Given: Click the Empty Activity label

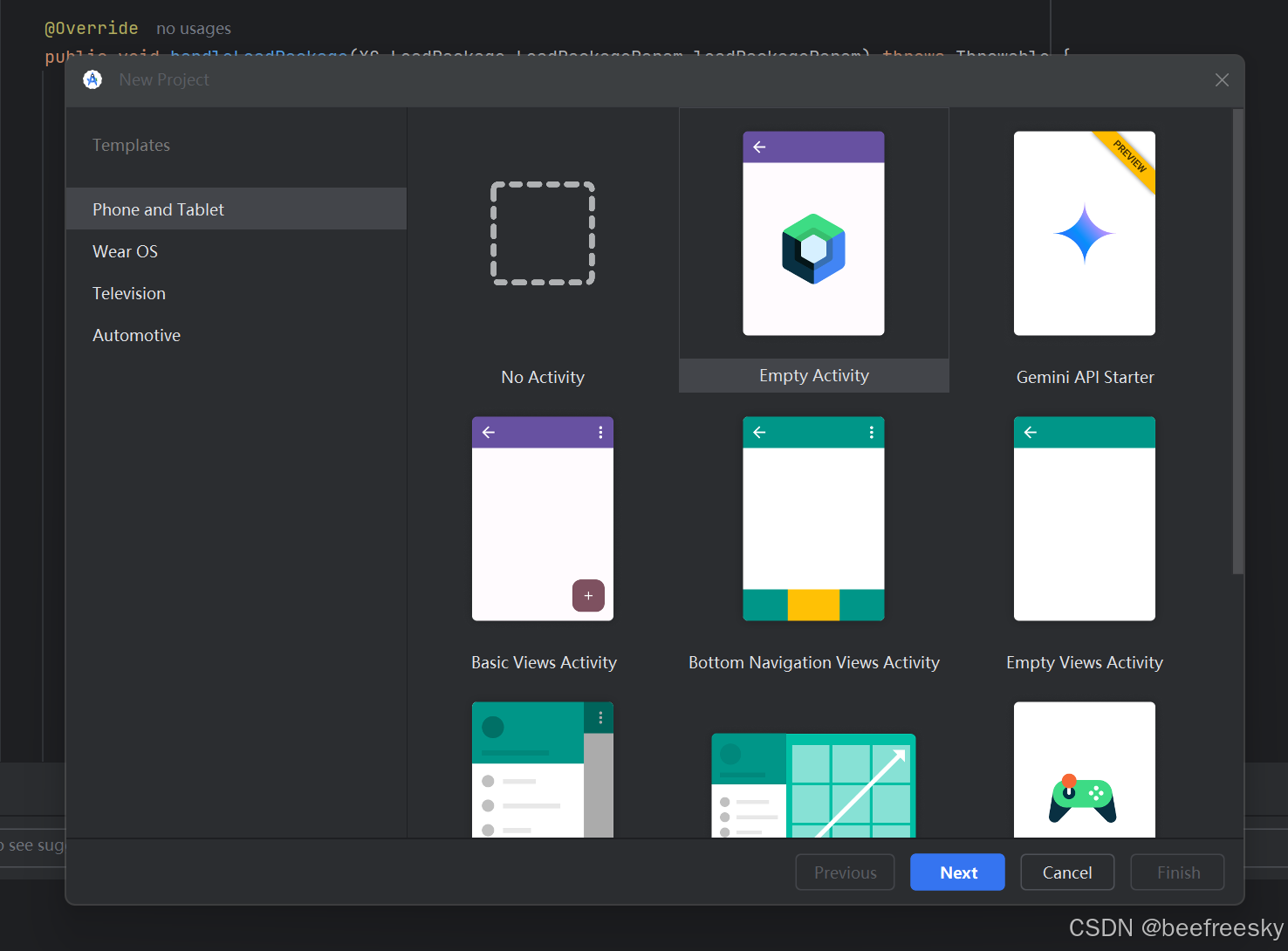Looking at the screenshot, I should click(814, 375).
